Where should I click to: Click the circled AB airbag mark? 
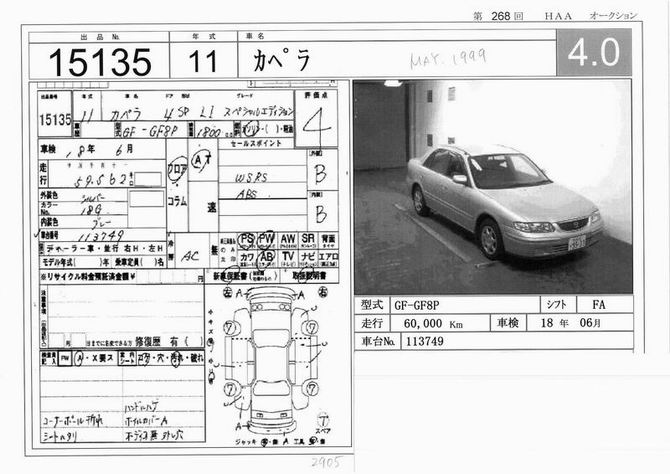[267, 256]
